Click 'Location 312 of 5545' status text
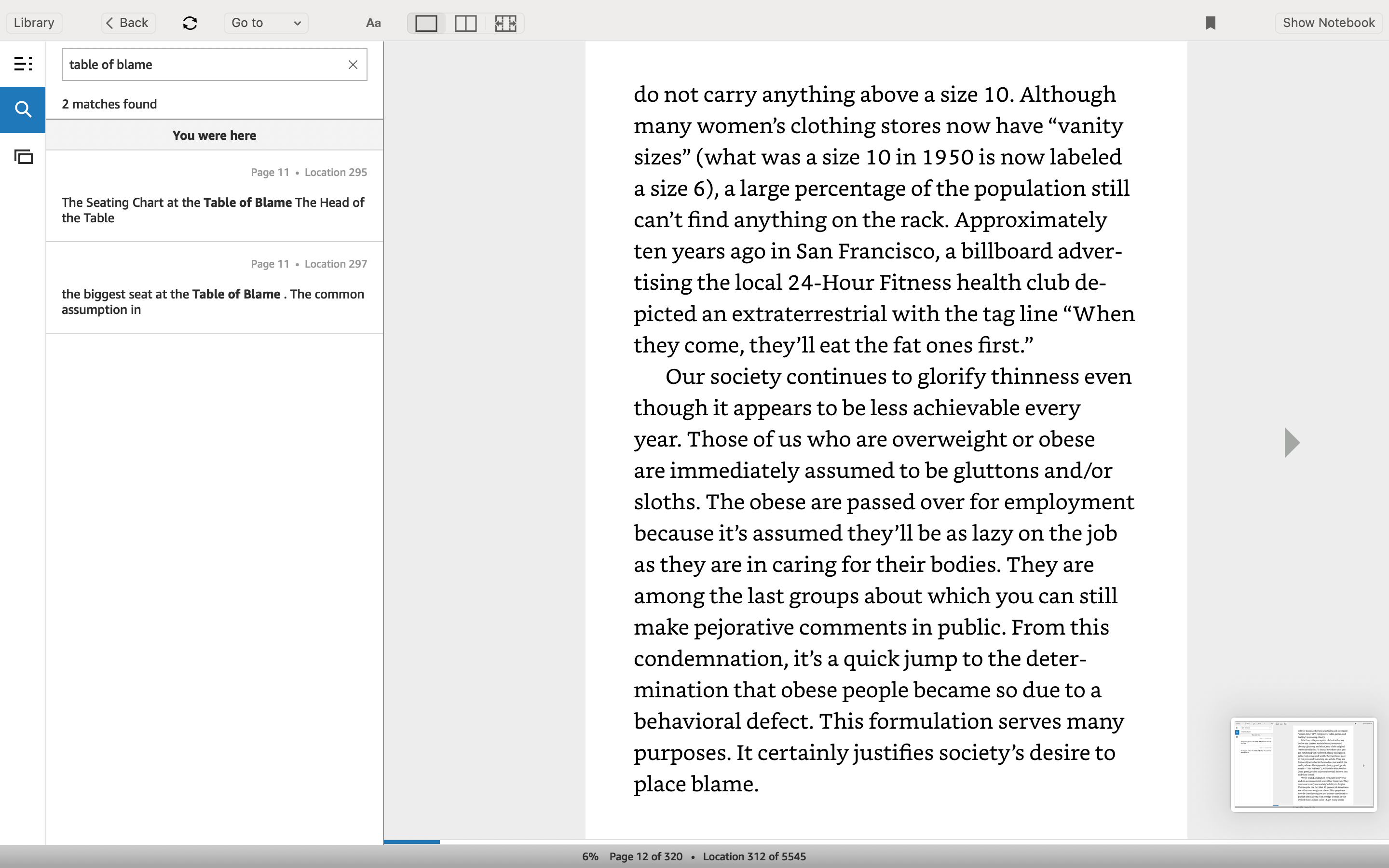Image resolution: width=1389 pixels, height=868 pixels. (754, 856)
